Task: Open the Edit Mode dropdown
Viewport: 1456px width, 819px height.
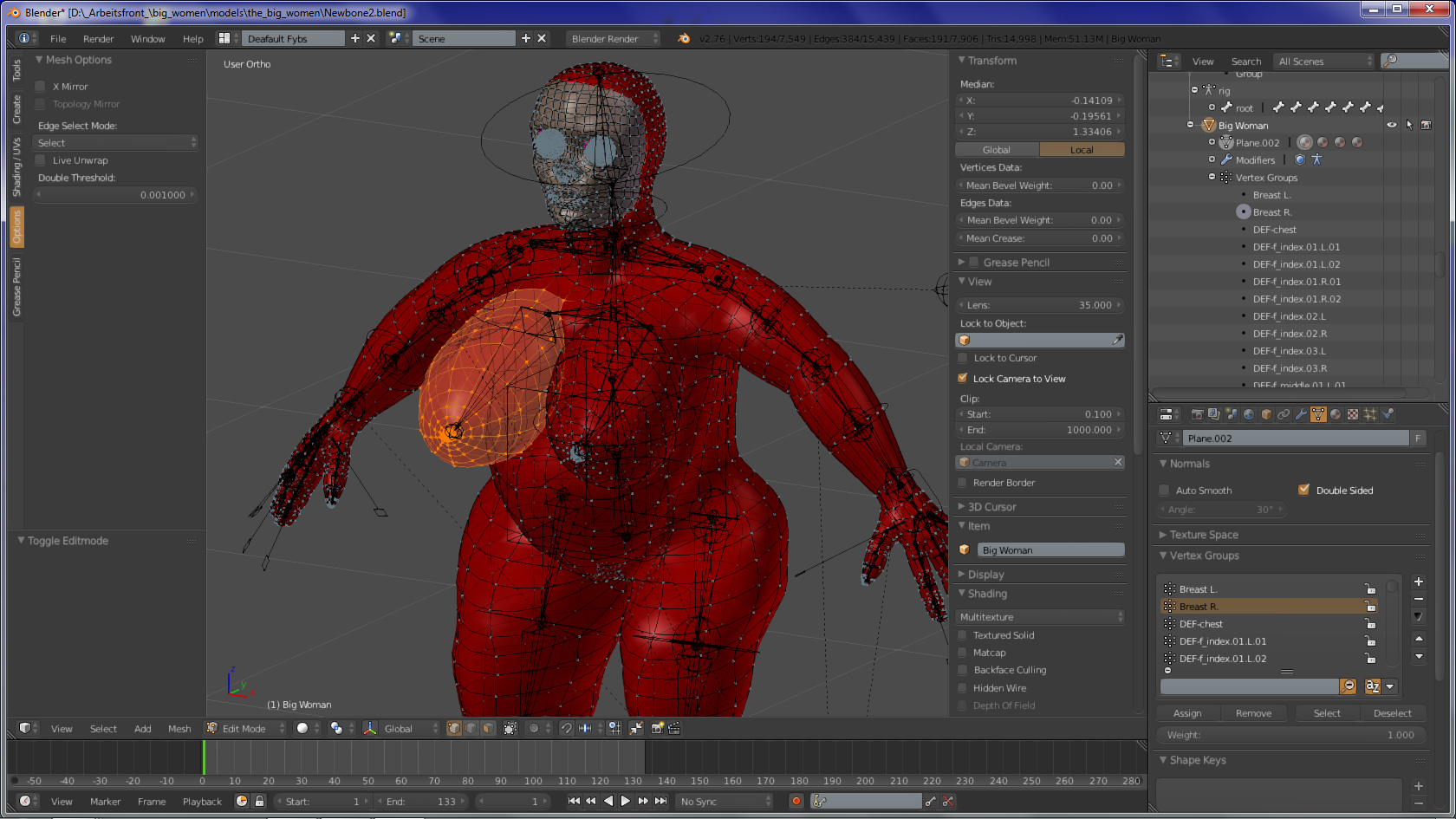Action: [245, 728]
